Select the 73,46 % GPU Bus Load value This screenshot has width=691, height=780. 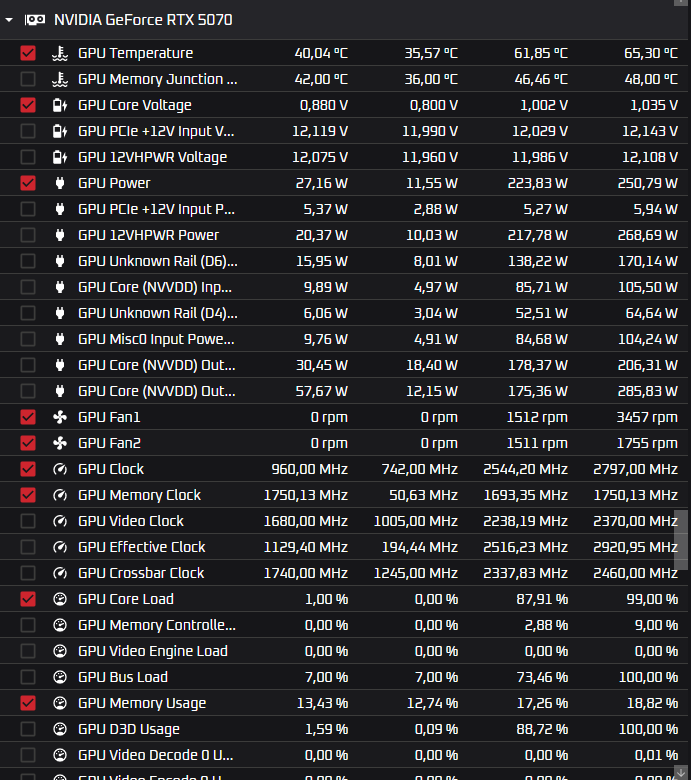click(542, 677)
